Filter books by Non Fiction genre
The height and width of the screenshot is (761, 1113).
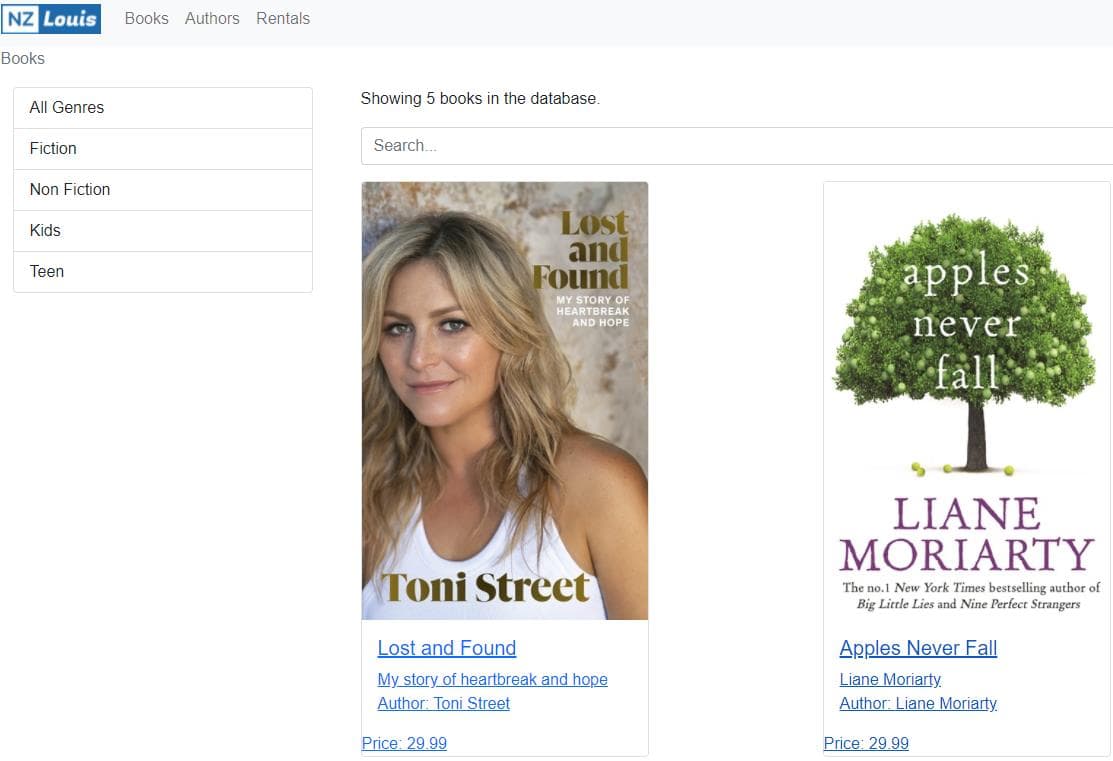(70, 189)
